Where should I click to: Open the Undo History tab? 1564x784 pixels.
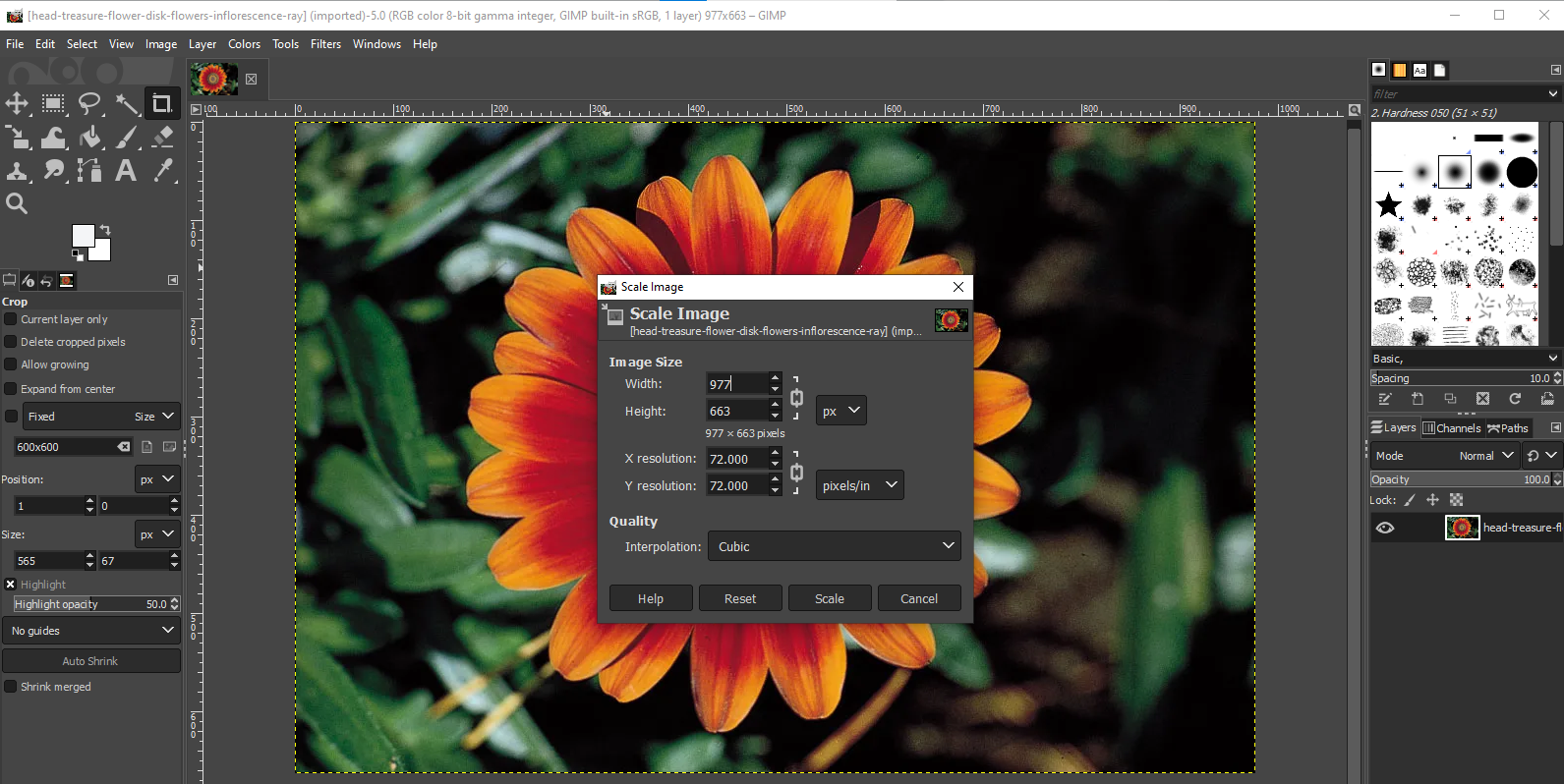[46, 281]
